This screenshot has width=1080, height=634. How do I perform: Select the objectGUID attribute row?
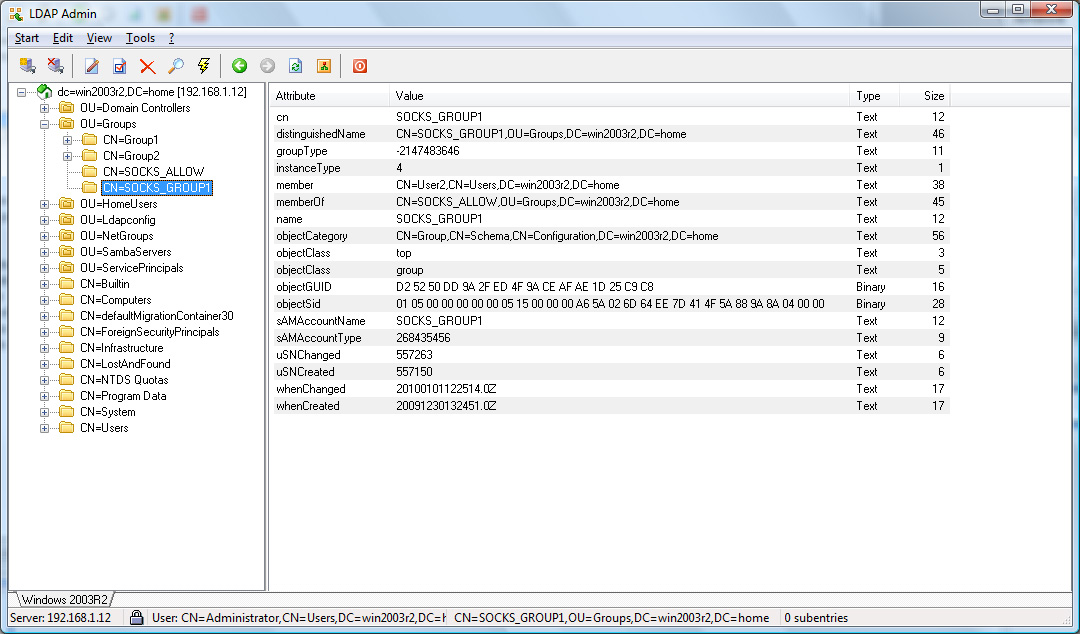click(x=610, y=287)
